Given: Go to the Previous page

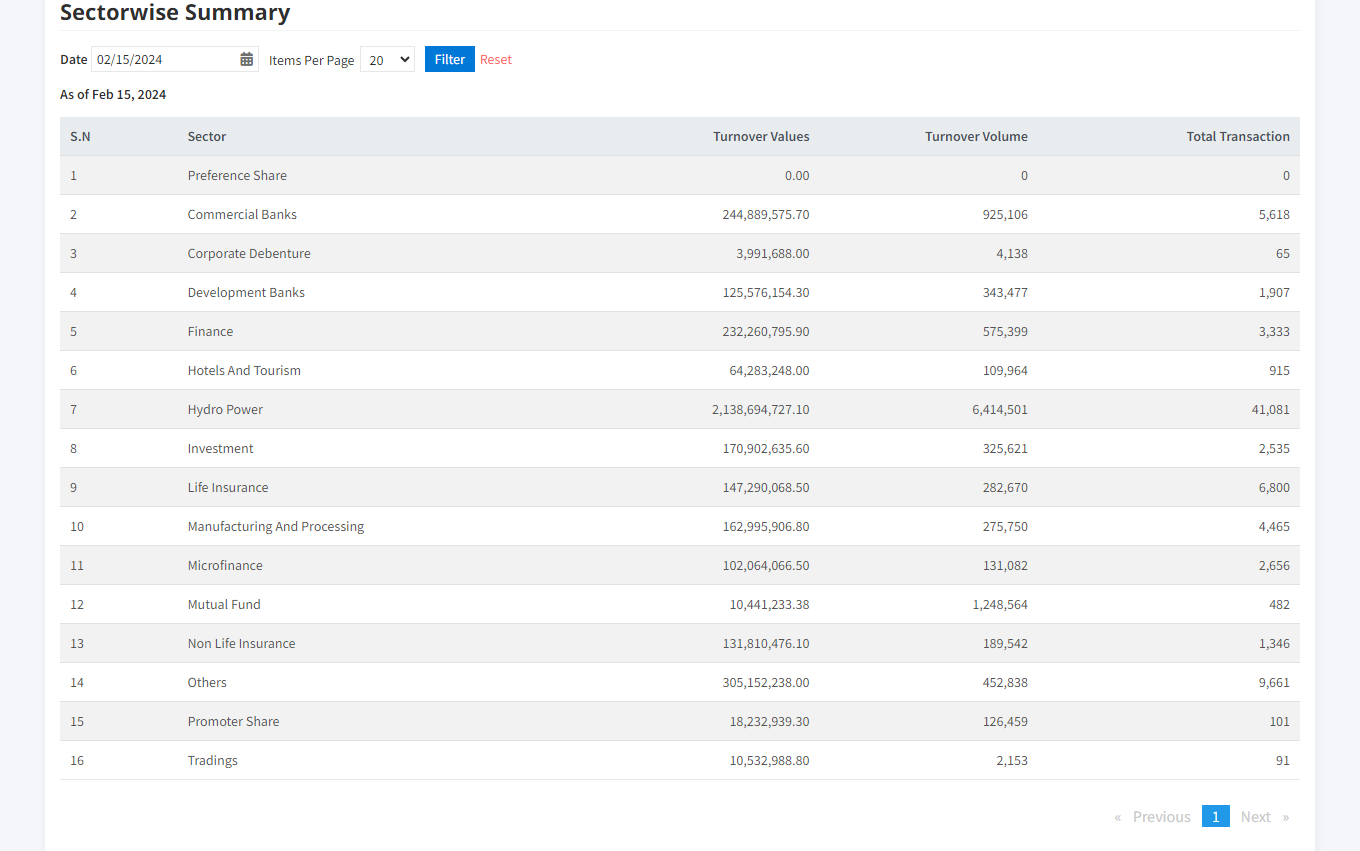Looking at the screenshot, I should coord(1160,817).
